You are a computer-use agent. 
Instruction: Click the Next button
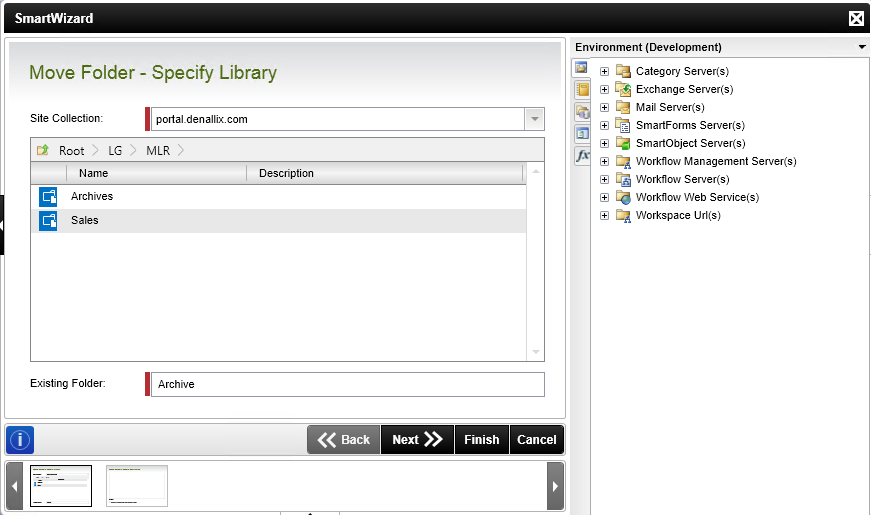pos(417,440)
